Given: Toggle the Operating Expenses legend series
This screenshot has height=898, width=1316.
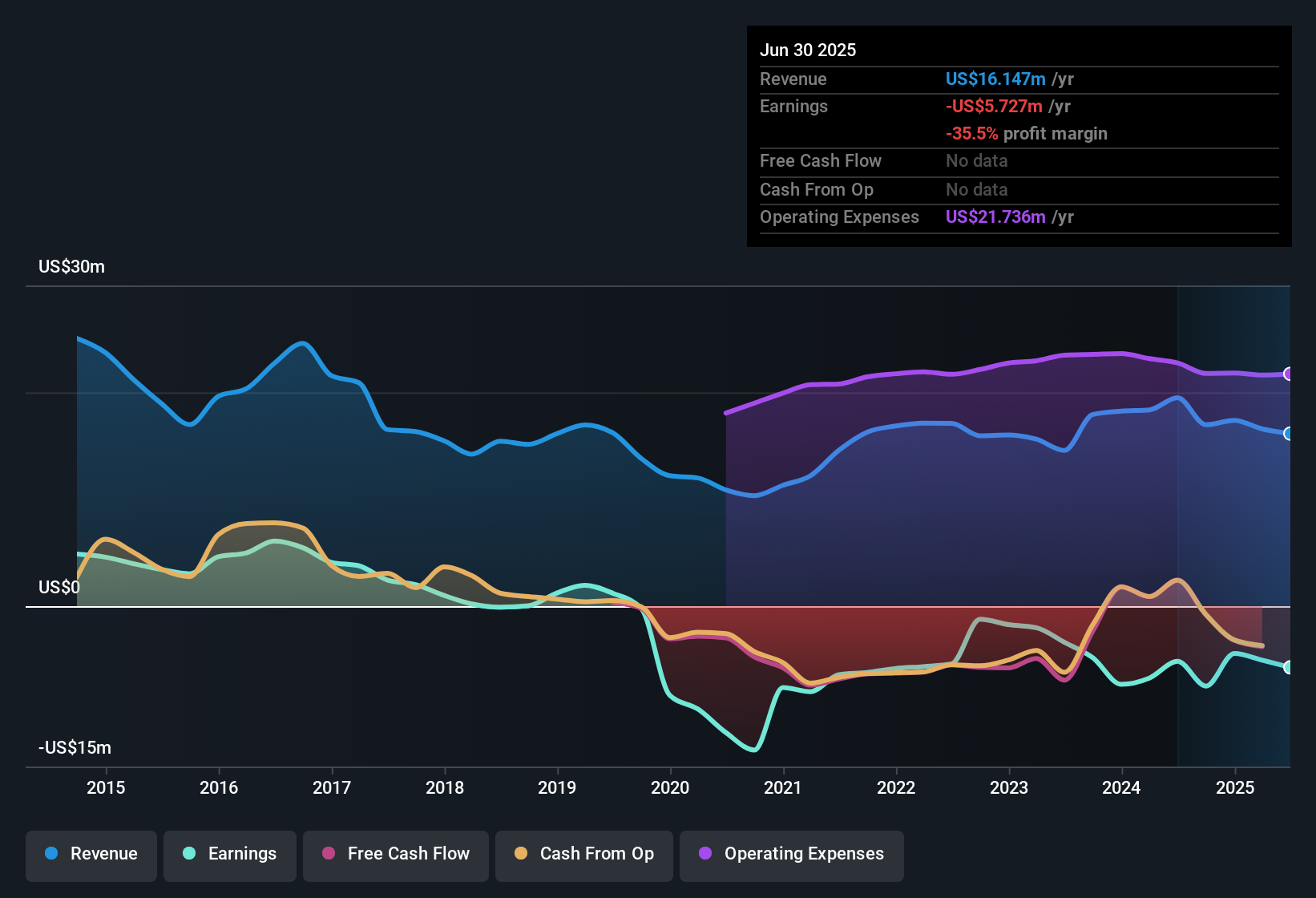Looking at the screenshot, I should pos(792,855).
